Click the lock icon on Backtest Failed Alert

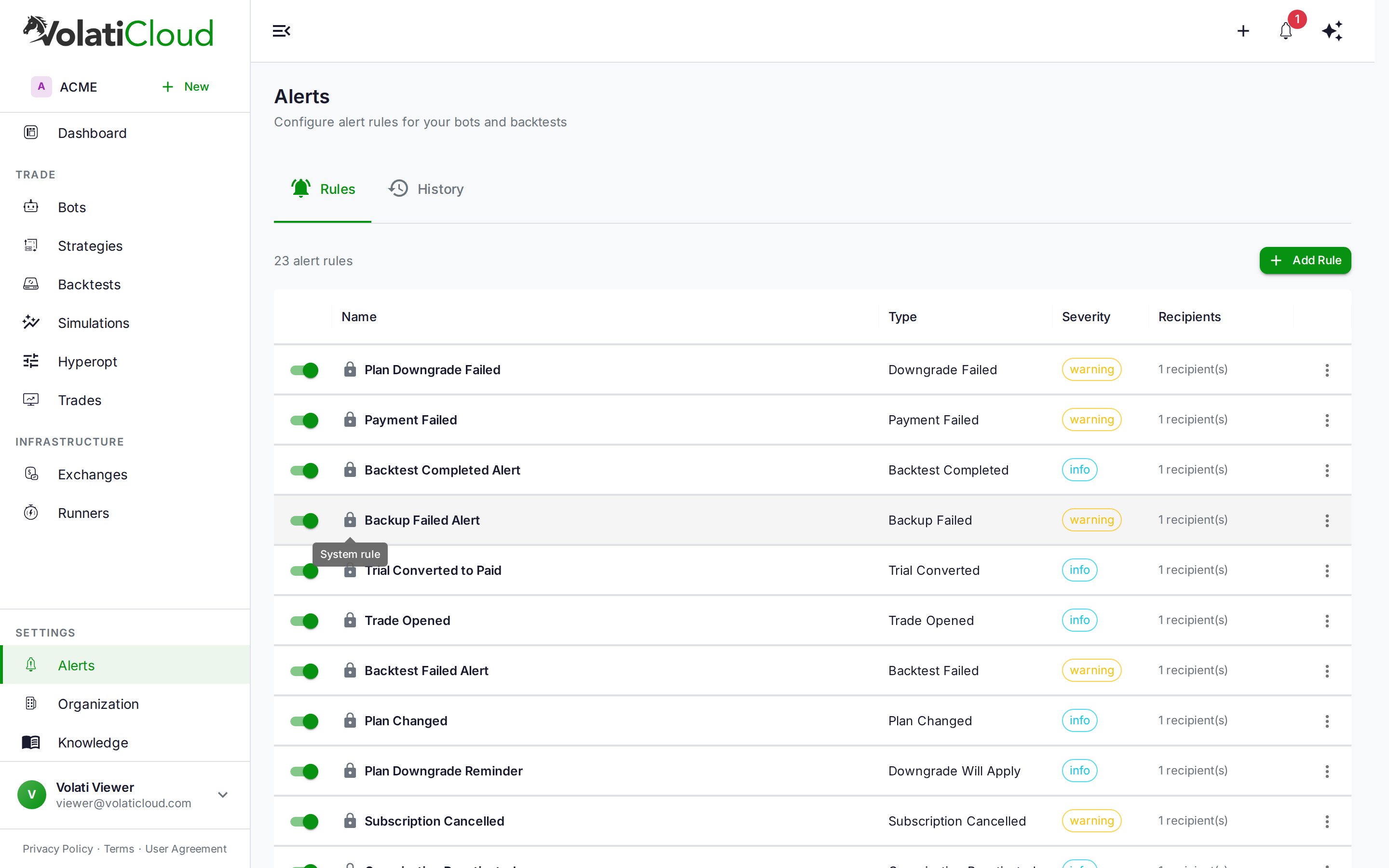point(350,669)
